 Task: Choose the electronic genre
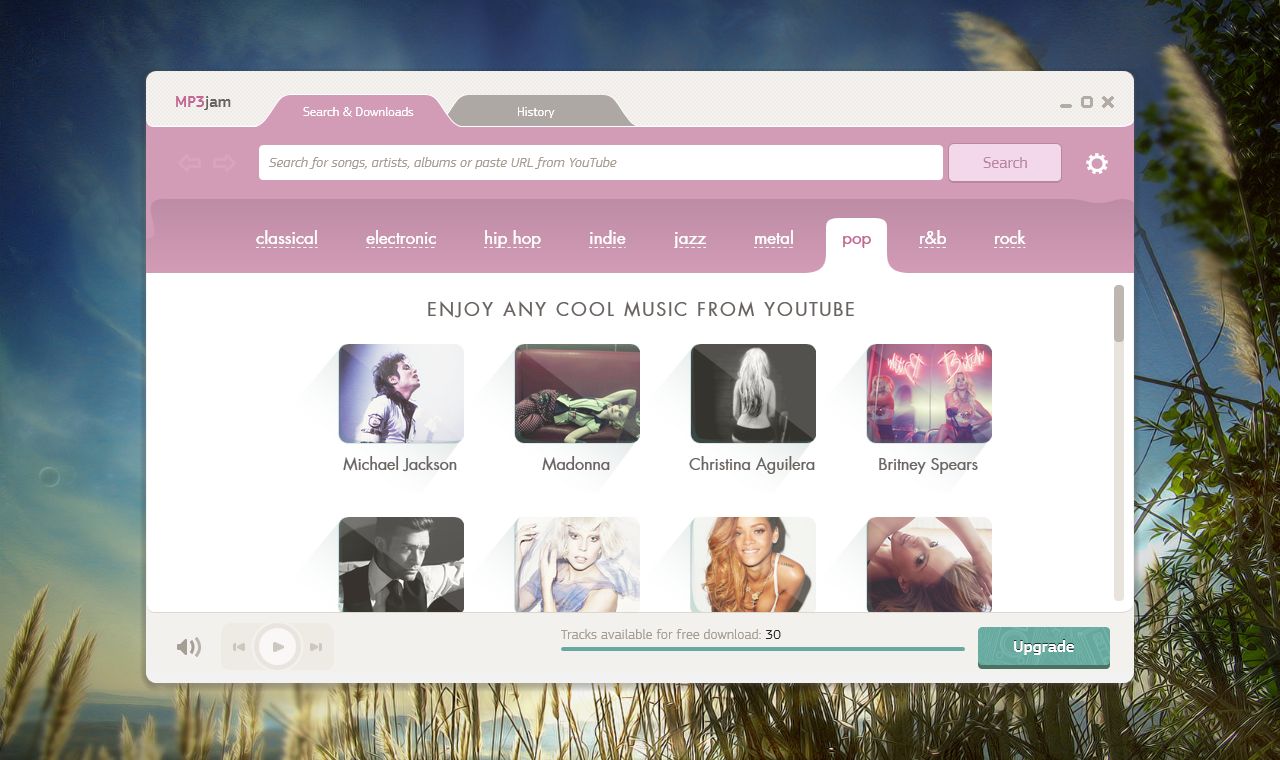[401, 238]
